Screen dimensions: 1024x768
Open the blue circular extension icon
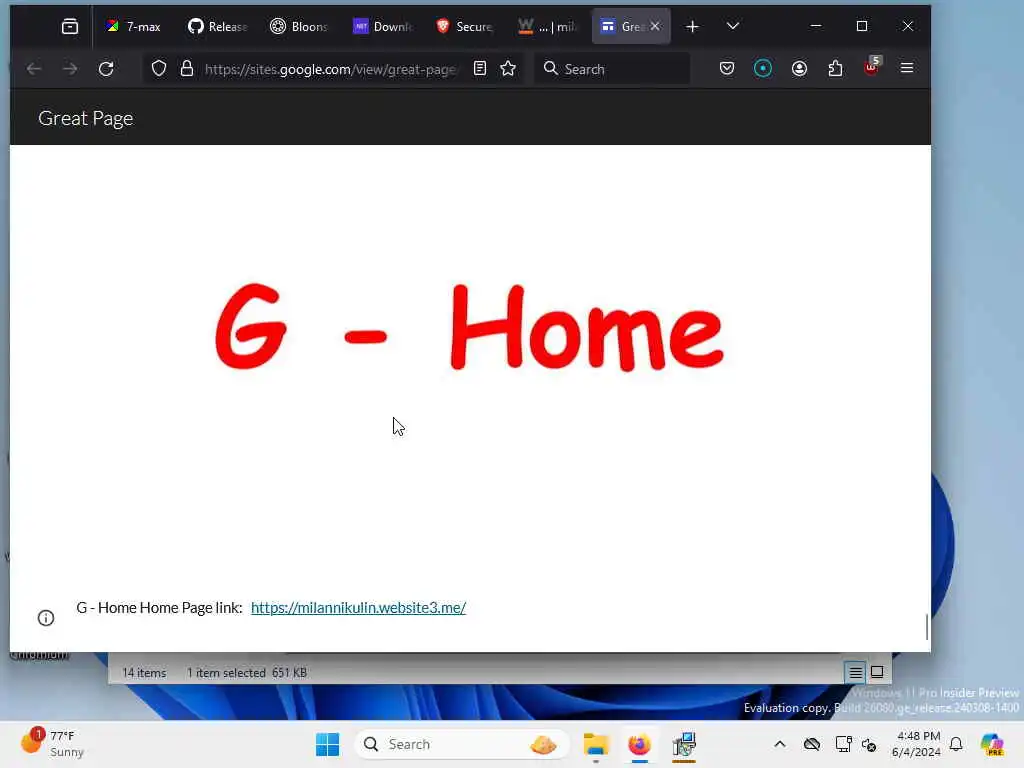763,69
